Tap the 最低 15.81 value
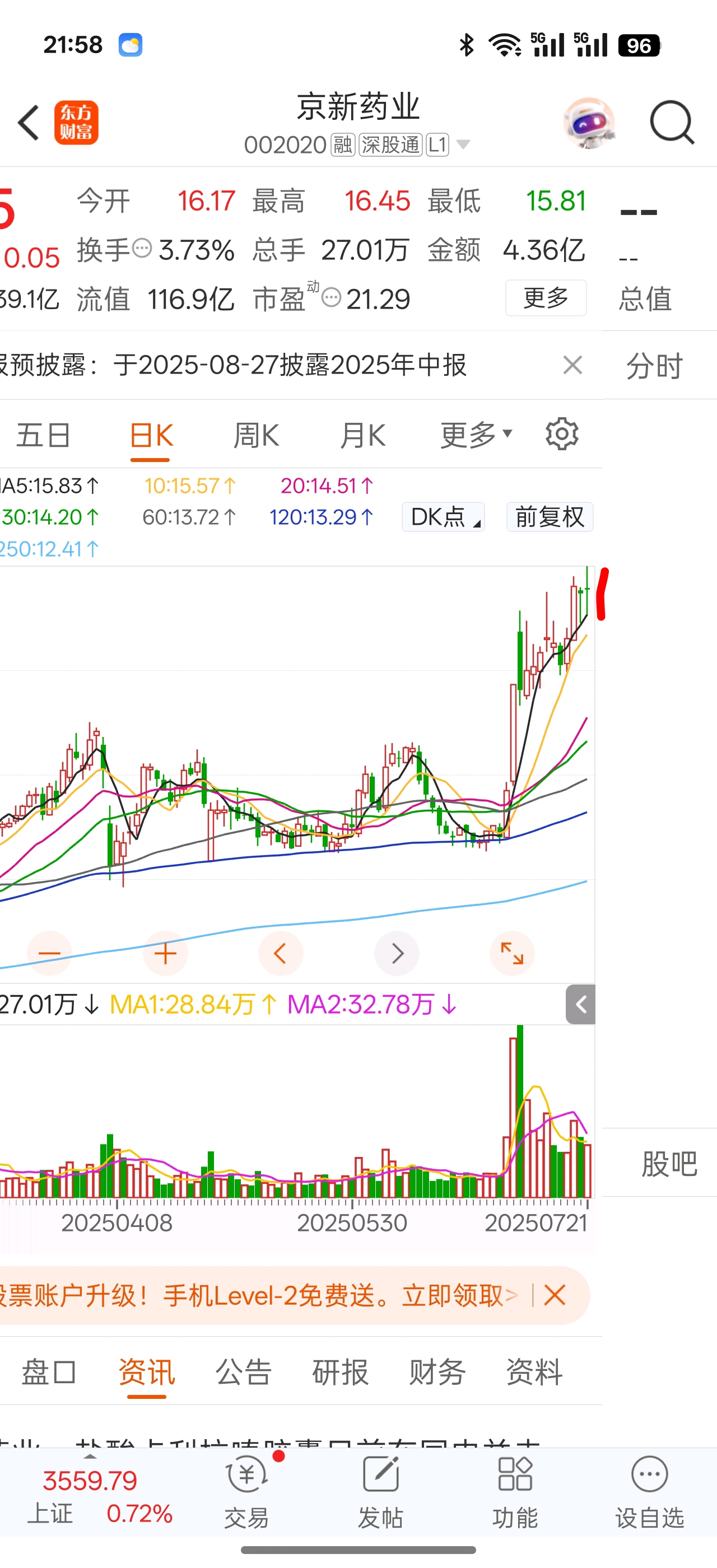717x1568 pixels. pyautogui.click(x=556, y=200)
